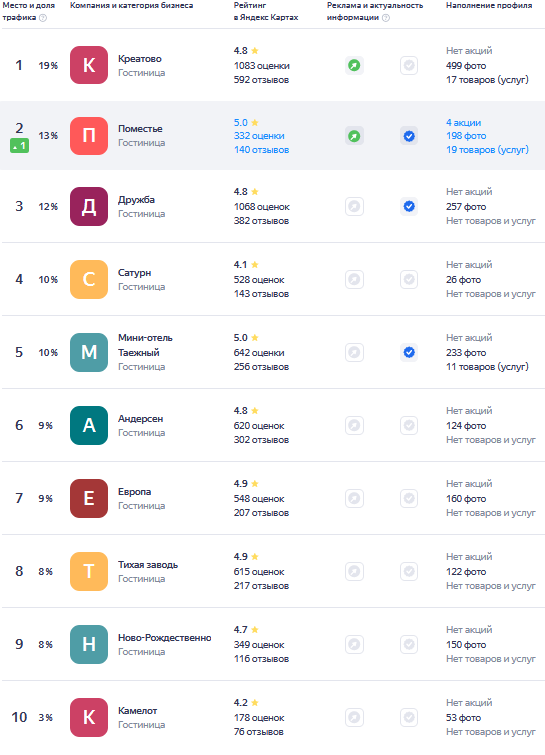
Task: Click the Европа dark red 'Е' logo
Action: (x=89, y=498)
